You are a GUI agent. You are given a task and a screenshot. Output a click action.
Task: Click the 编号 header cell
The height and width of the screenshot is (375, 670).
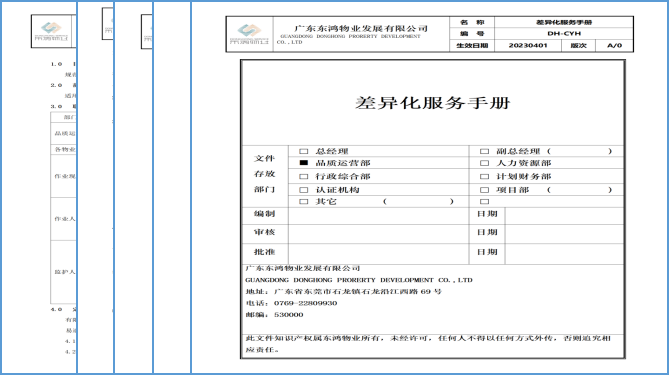(x=472, y=33)
